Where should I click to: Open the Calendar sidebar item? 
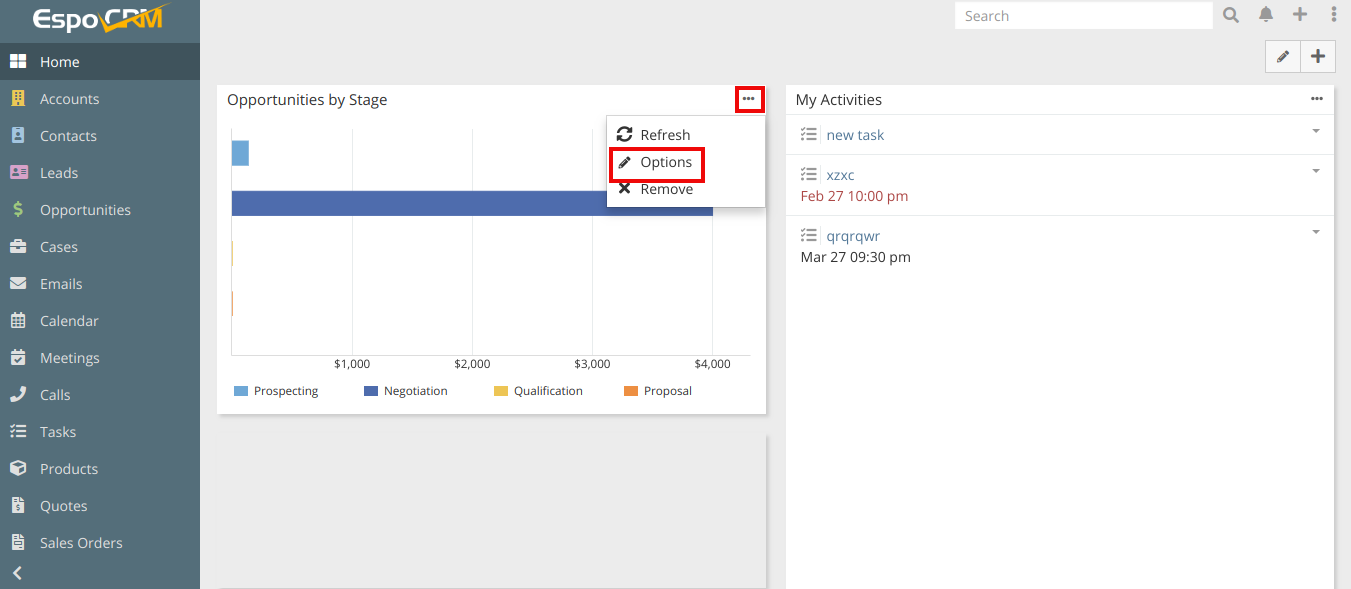pyautogui.click(x=69, y=321)
